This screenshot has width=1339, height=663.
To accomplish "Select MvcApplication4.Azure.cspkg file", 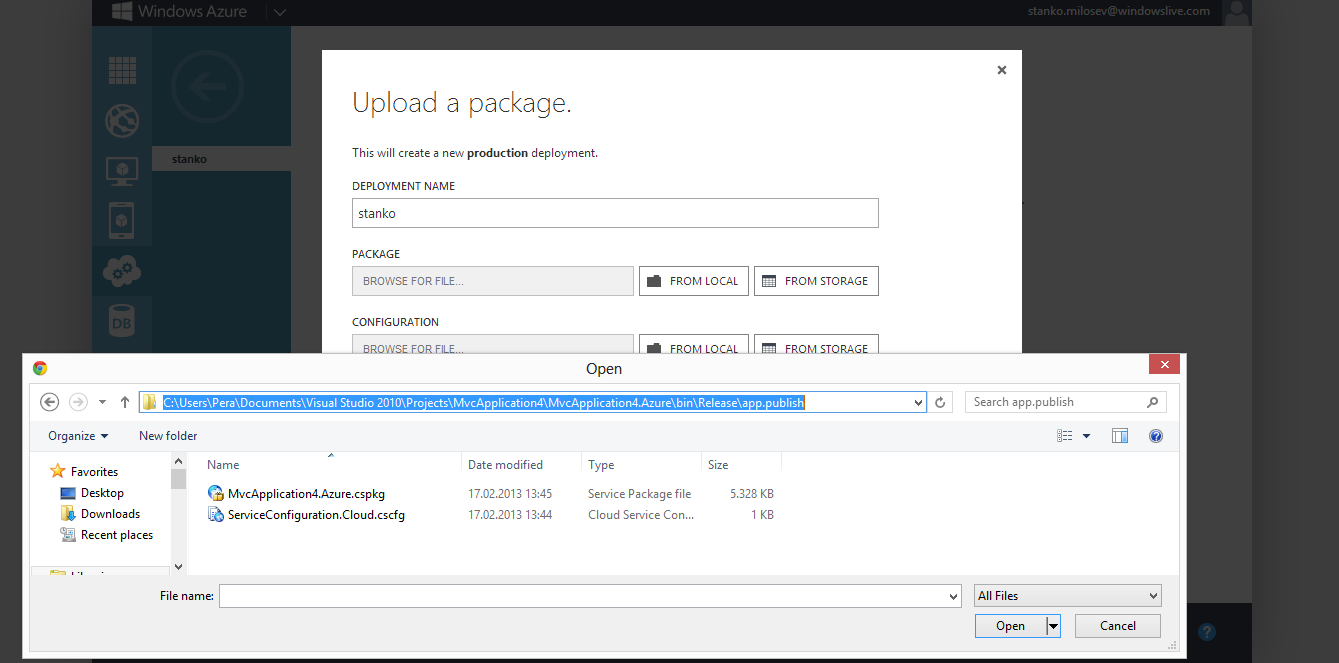I will pyautogui.click(x=306, y=494).
